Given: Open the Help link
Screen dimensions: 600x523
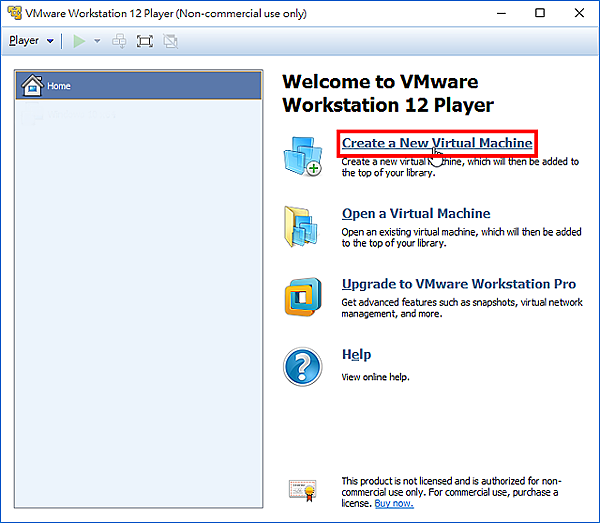Looking at the screenshot, I should (x=356, y=354).
